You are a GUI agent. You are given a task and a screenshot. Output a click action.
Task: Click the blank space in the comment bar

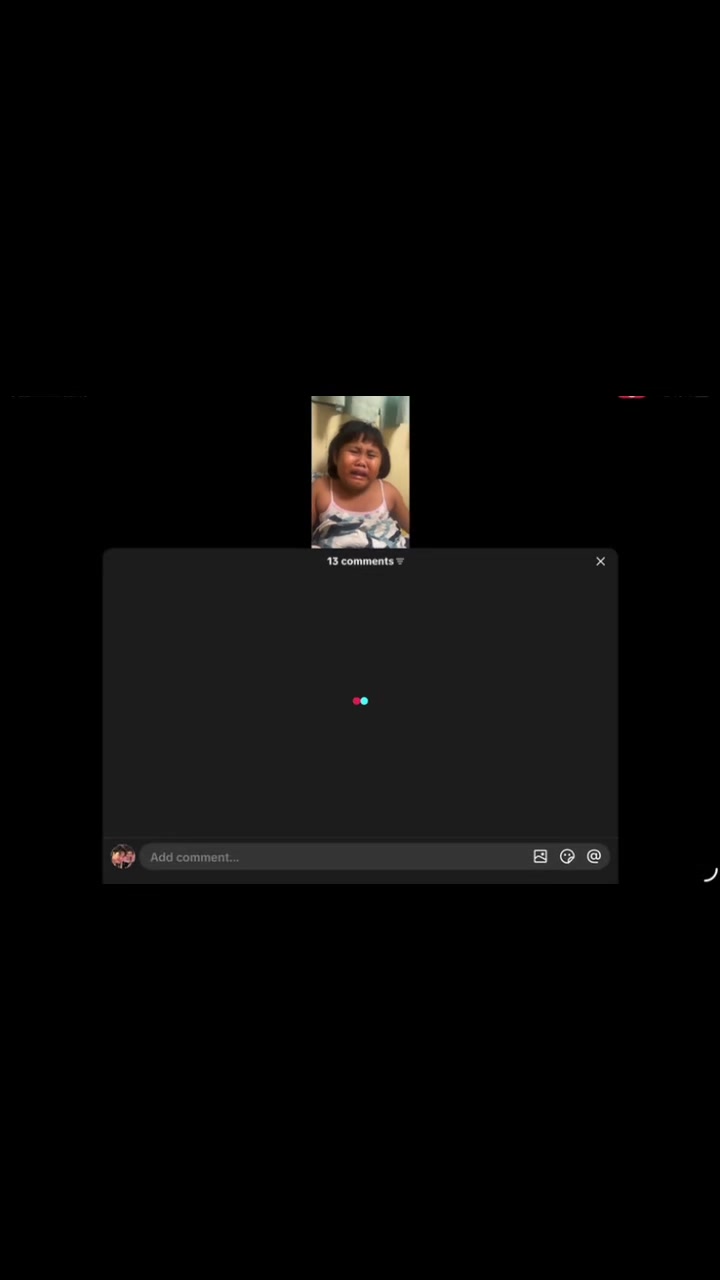click(385, 857)
